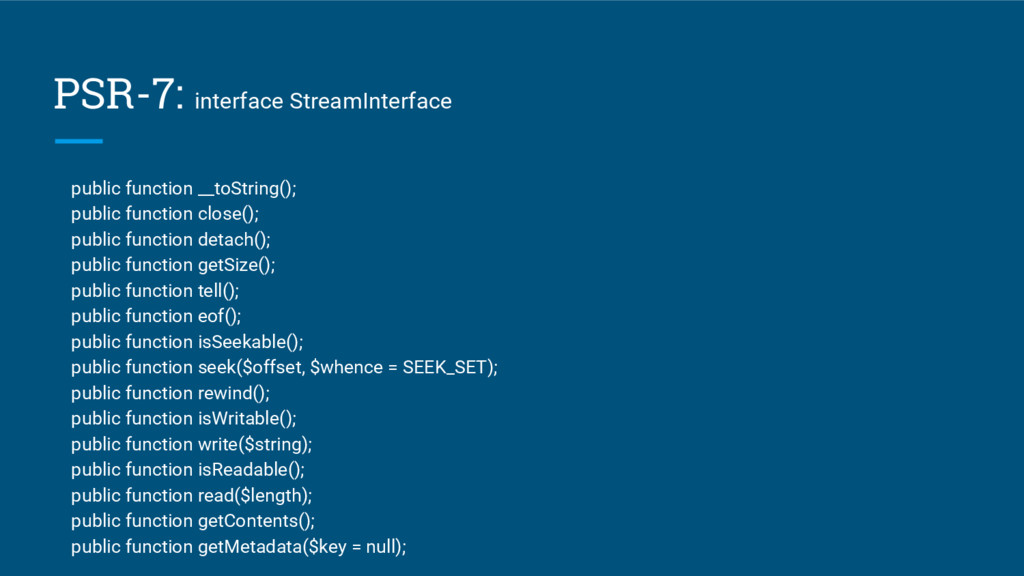Screen dimensions: 1024x576
Task: Click the word StreamInterface in heading
Action: tap(370, 101)
